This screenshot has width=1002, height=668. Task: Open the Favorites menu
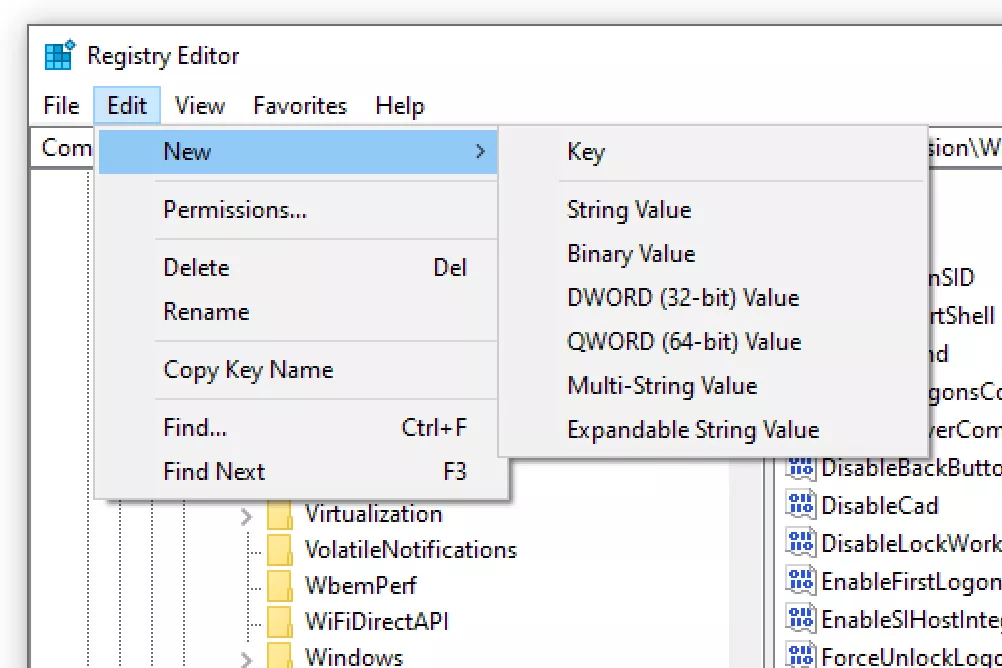(300, 105)
